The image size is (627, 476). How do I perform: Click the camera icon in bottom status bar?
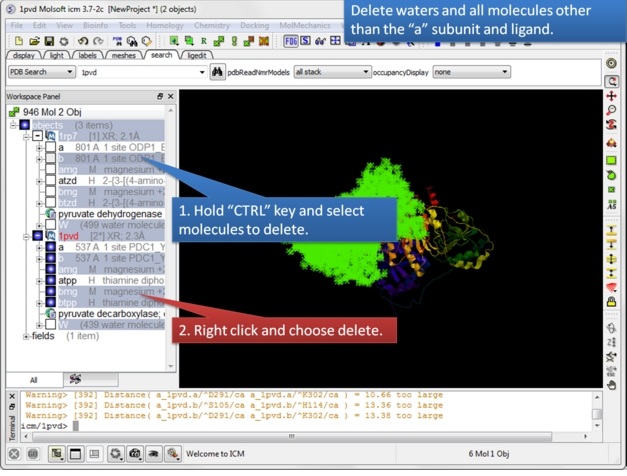[x=135, y=454]
